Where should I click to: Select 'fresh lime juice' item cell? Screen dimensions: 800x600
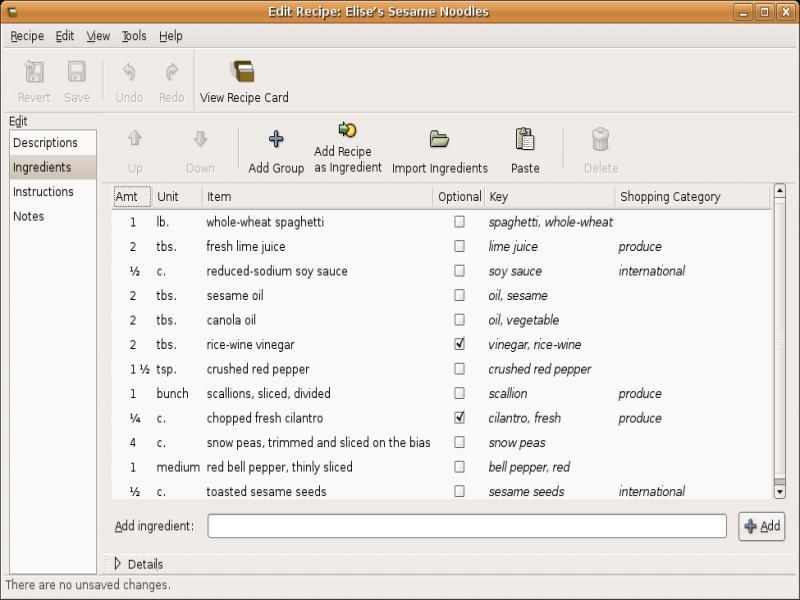click(245, 246)
